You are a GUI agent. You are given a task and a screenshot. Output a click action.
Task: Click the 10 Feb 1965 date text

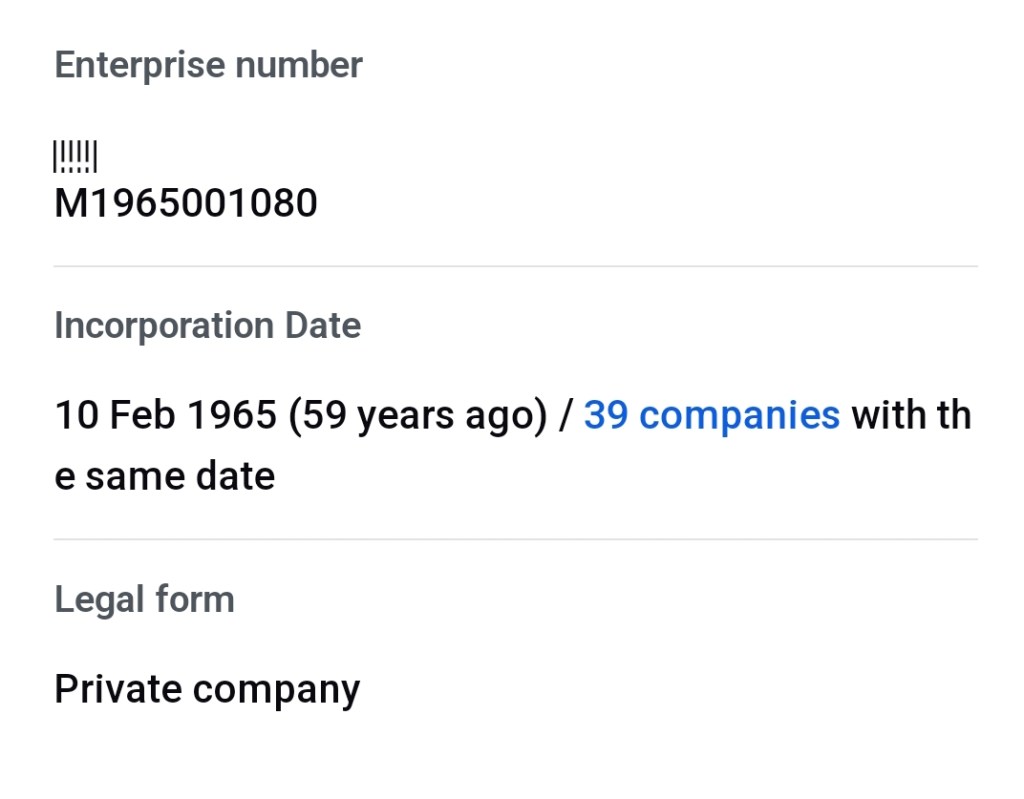[165, 415]
